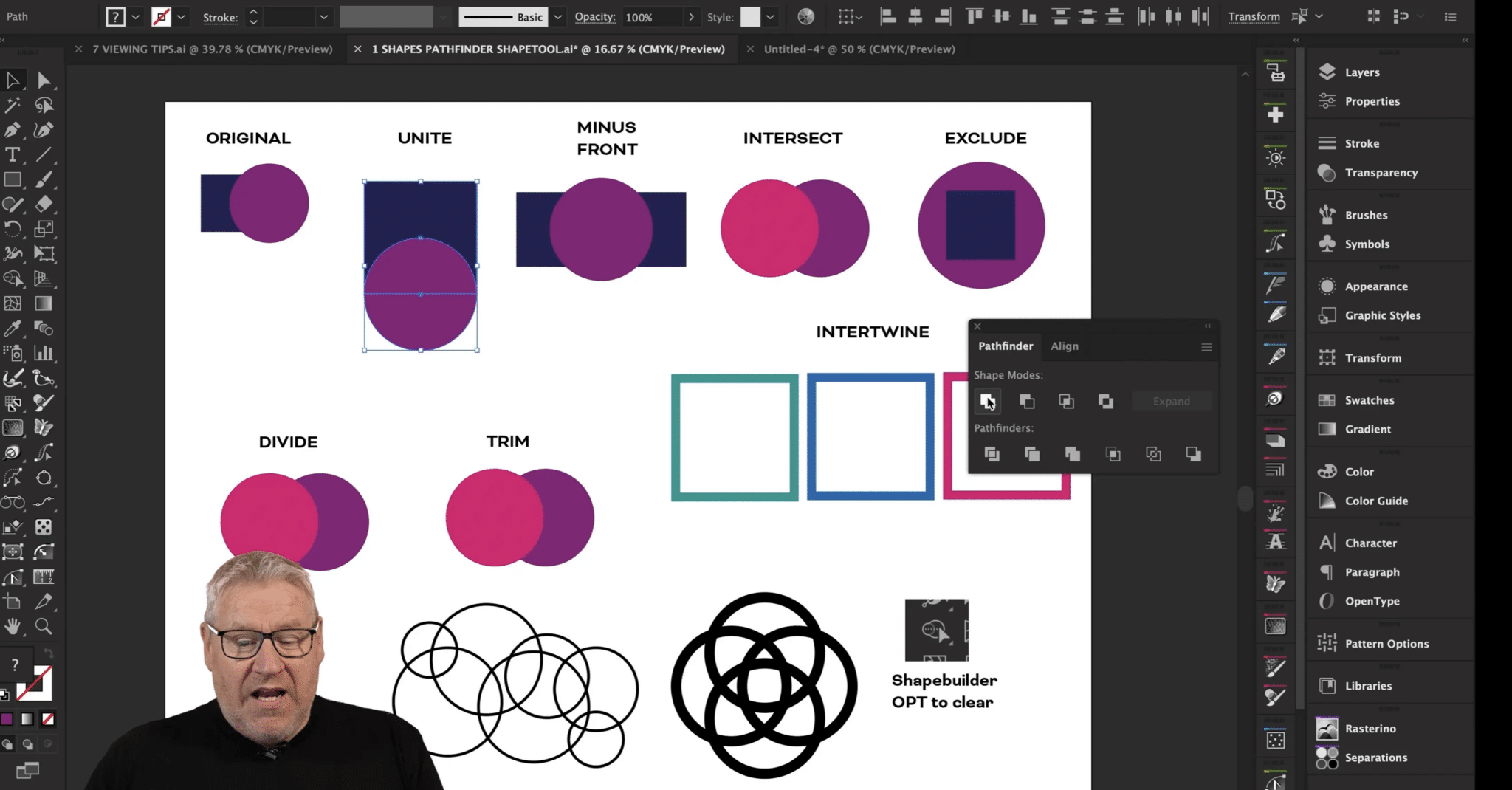Screen dimensions: 1512x790
Task: Click the Expand button in Pathfinder
Action: click(1172, 401)
